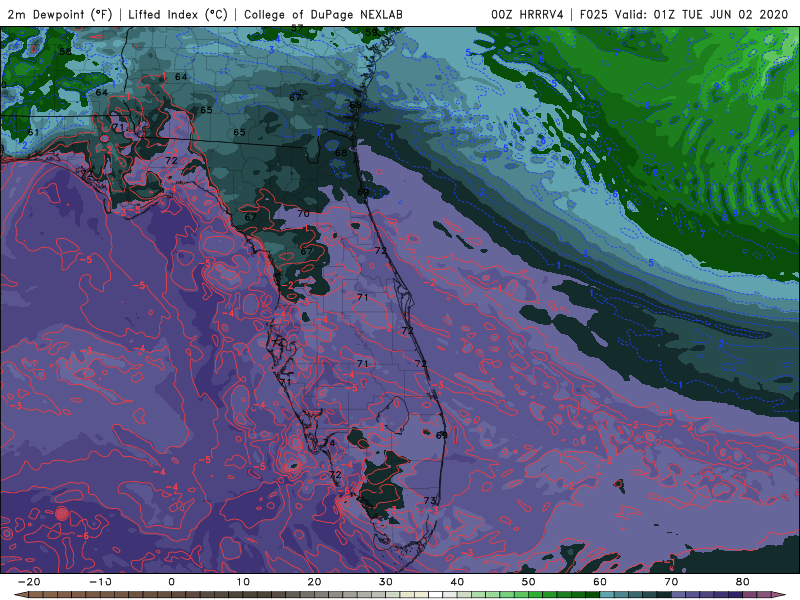800x600 pixels.
Task: Click the 40 label on the color scale
Action: pos(457,582)
